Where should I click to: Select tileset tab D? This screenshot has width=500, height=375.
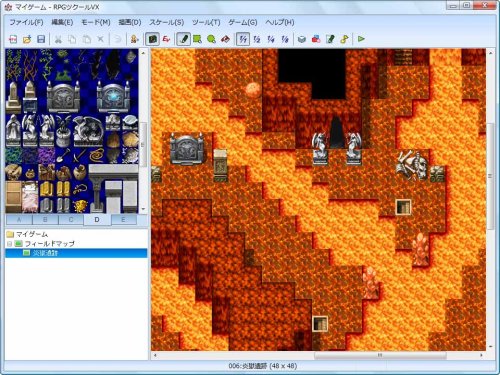97,220
